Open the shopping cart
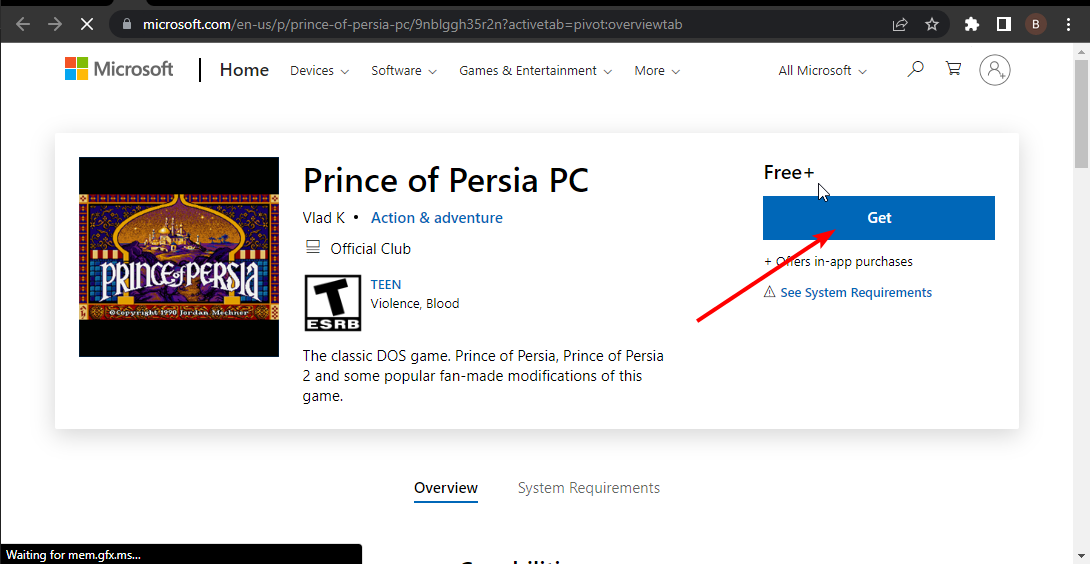1090x564 pixels. point(953,69)
